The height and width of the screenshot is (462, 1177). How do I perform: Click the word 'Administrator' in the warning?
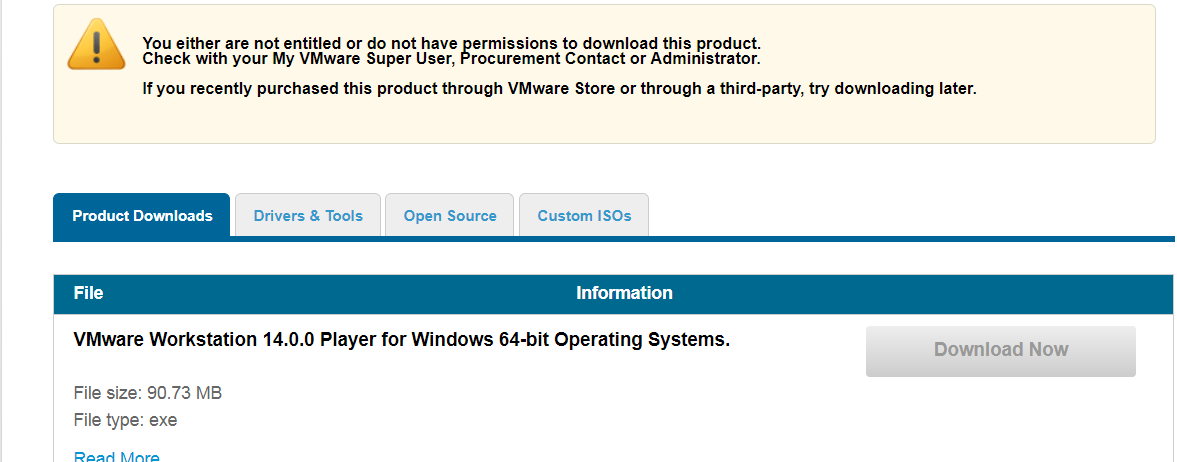688,58
